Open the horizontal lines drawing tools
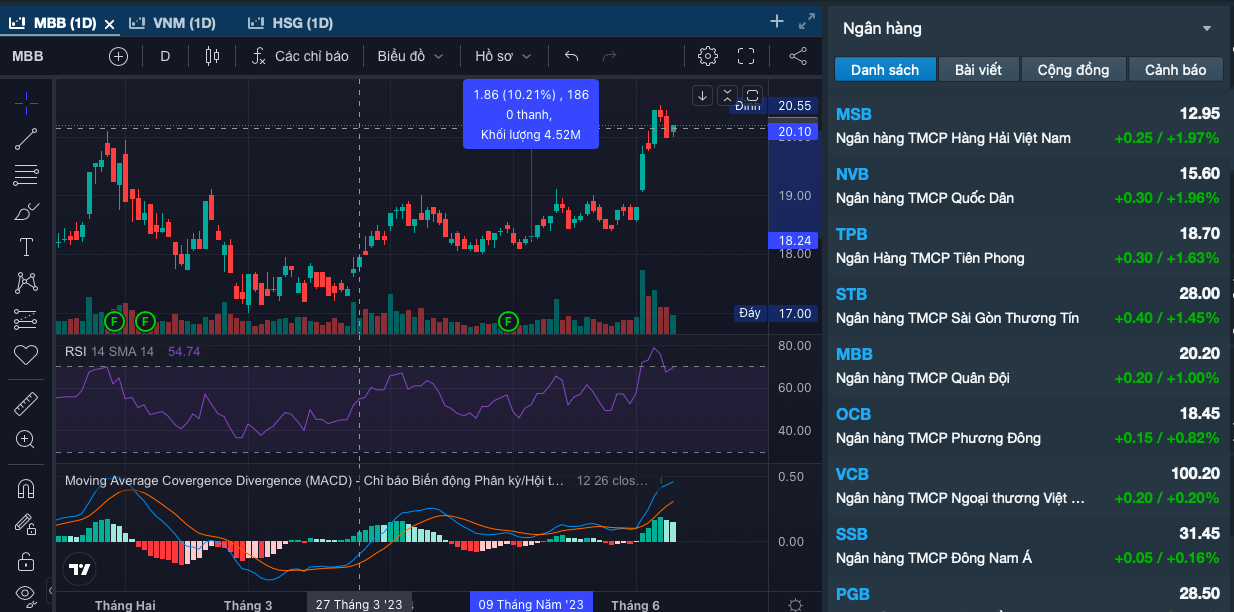1234x612 pixels. tap(27, 175)
